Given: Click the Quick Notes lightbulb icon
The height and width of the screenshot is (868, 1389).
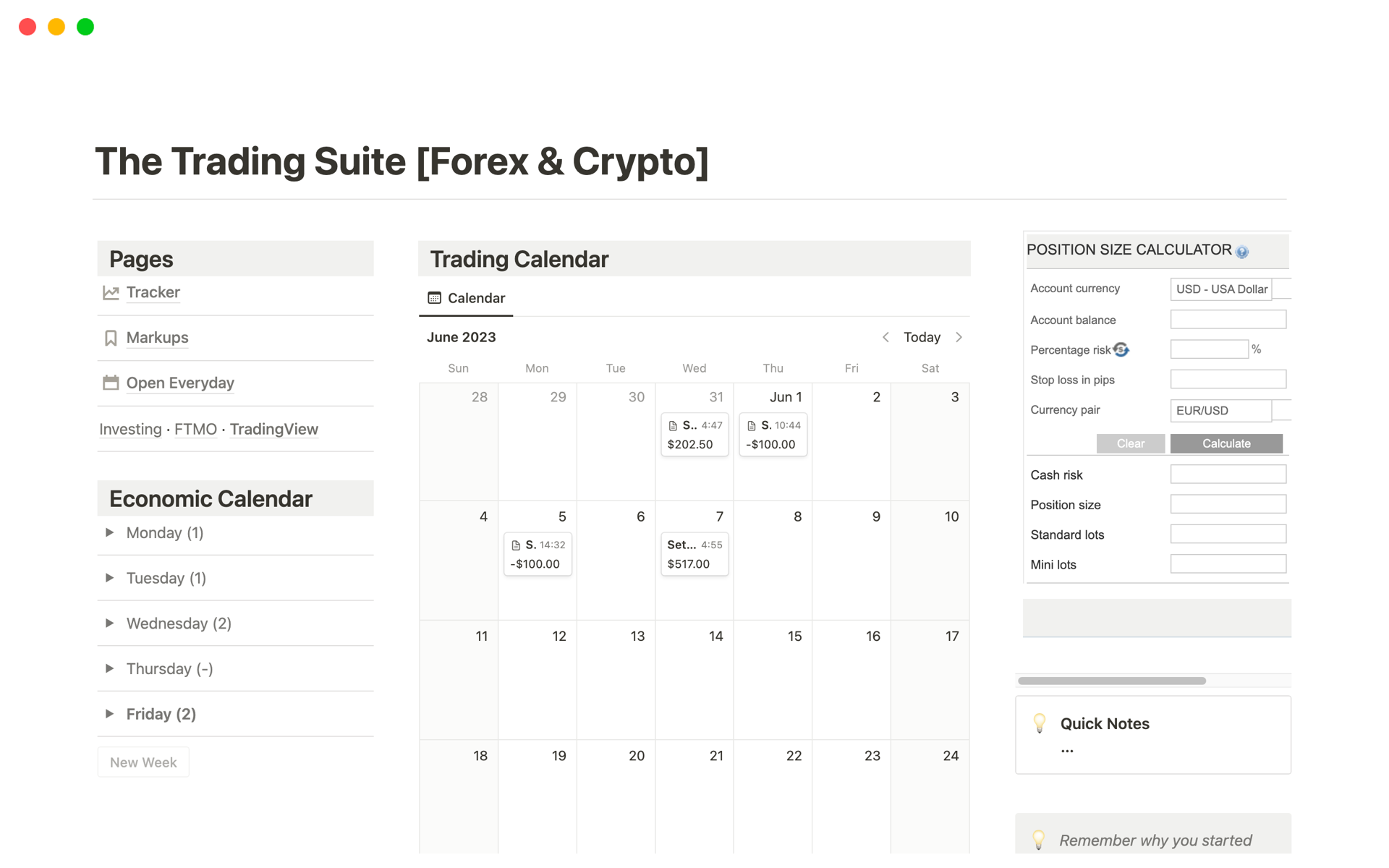Looking at the screenshot, I should click(1040, 723).
